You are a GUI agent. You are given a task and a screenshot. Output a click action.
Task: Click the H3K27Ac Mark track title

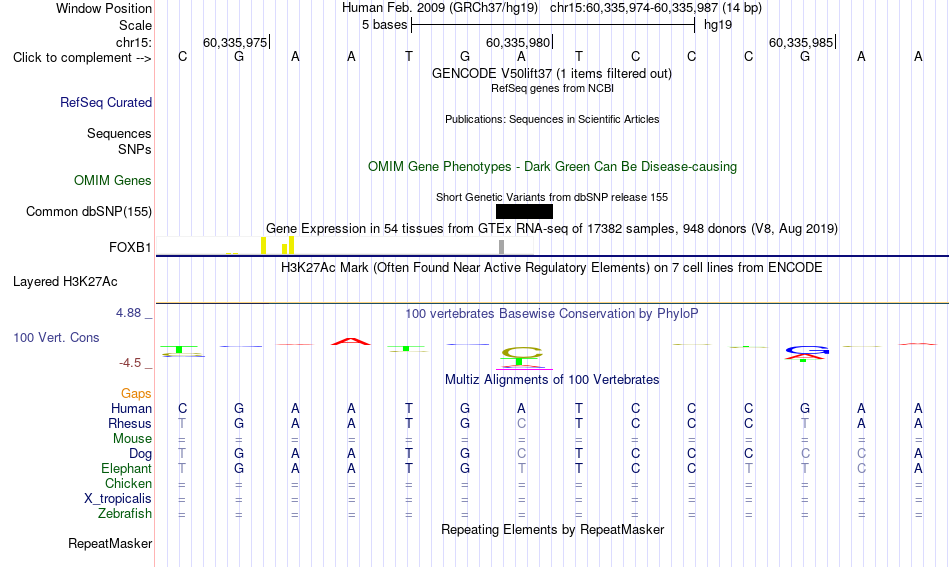(x=552, y=268)
